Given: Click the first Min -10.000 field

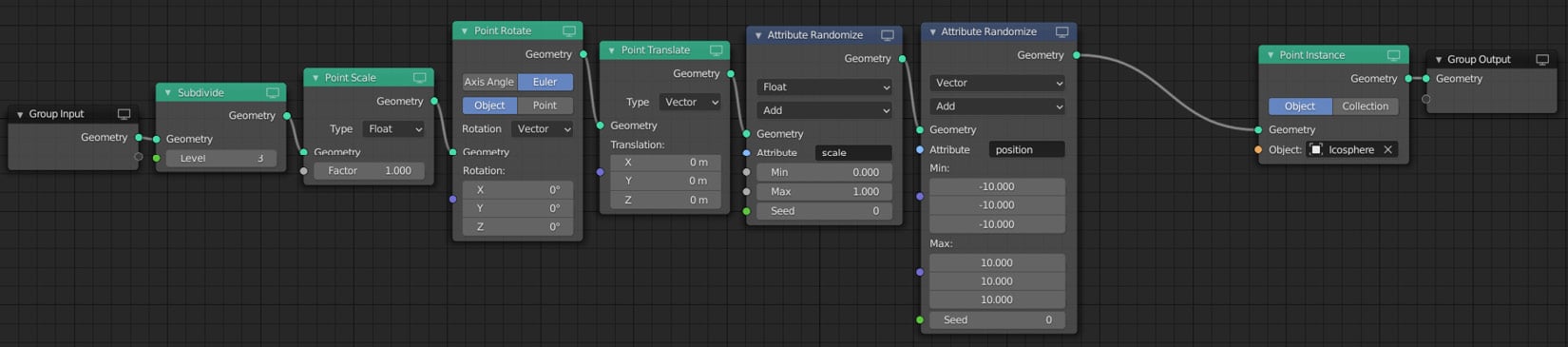Looking at the screenshot, I should pyautogui.click(x=997, y=187).
